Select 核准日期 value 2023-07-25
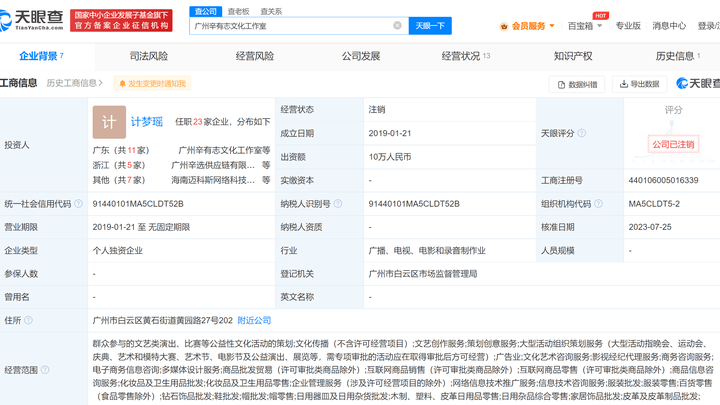The height and width of the screenshot is (405, 720). pyautogui.click(x=650, y=227)
